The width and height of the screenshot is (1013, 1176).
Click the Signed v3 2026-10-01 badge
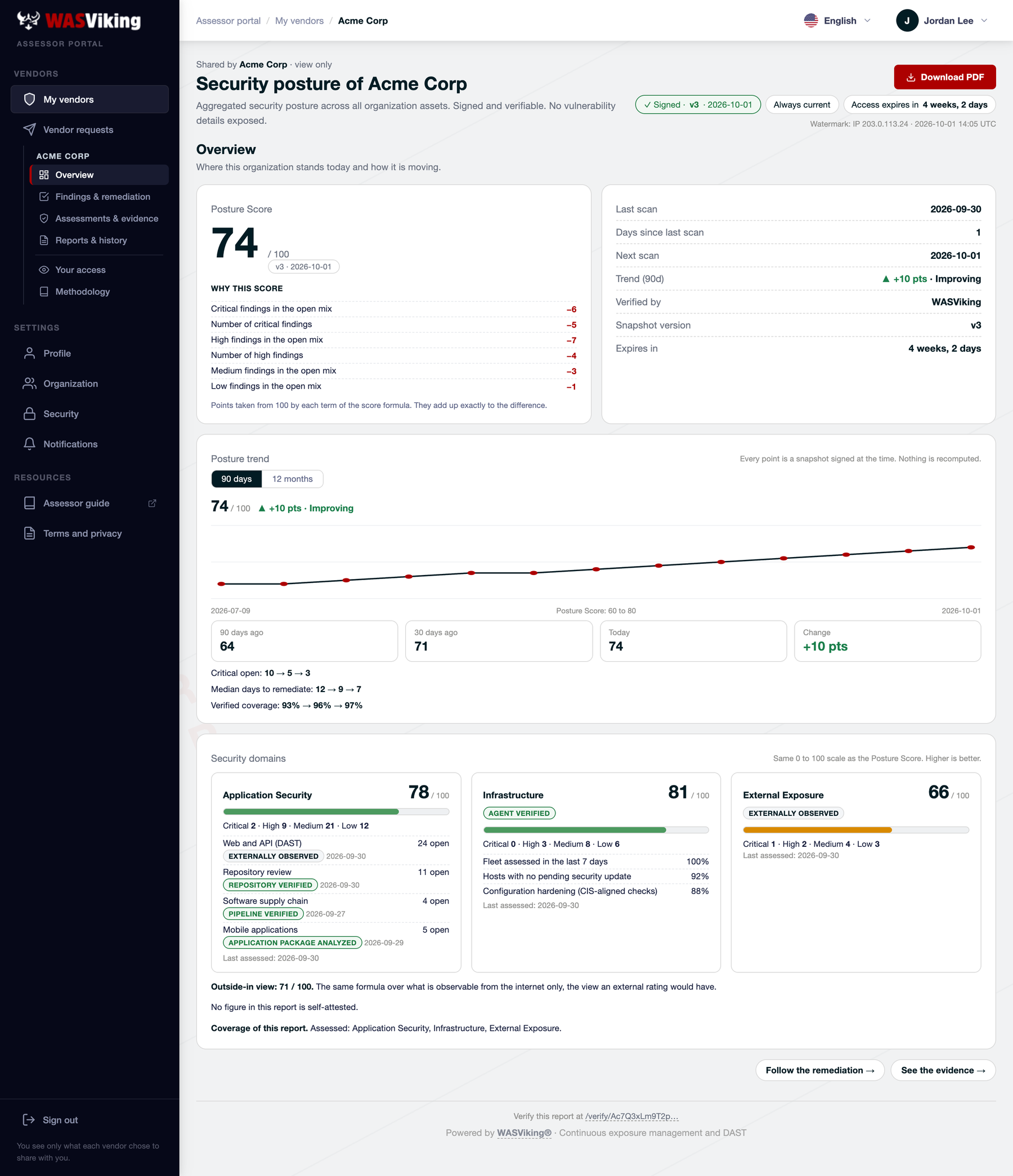(698, 105)
